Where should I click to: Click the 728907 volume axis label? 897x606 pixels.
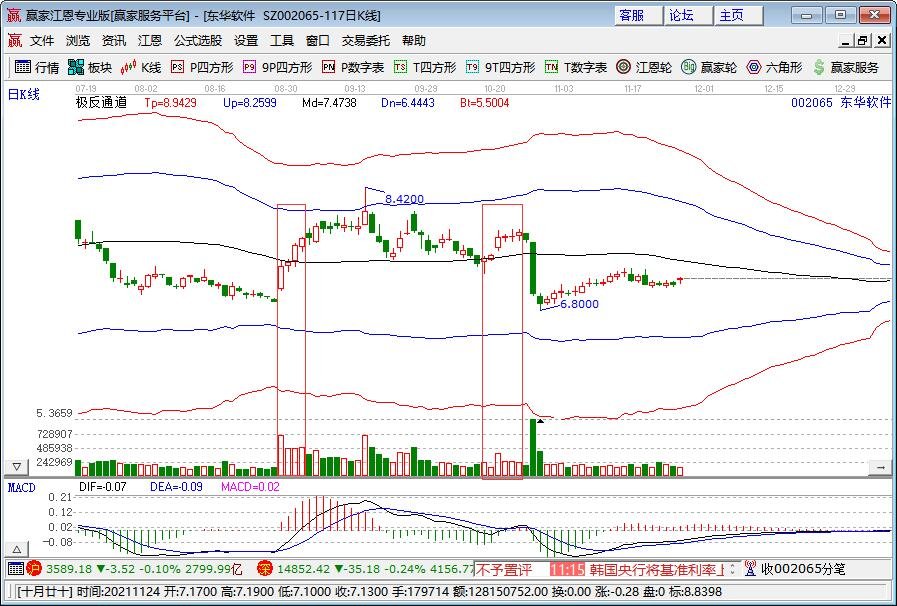[54, 434]
